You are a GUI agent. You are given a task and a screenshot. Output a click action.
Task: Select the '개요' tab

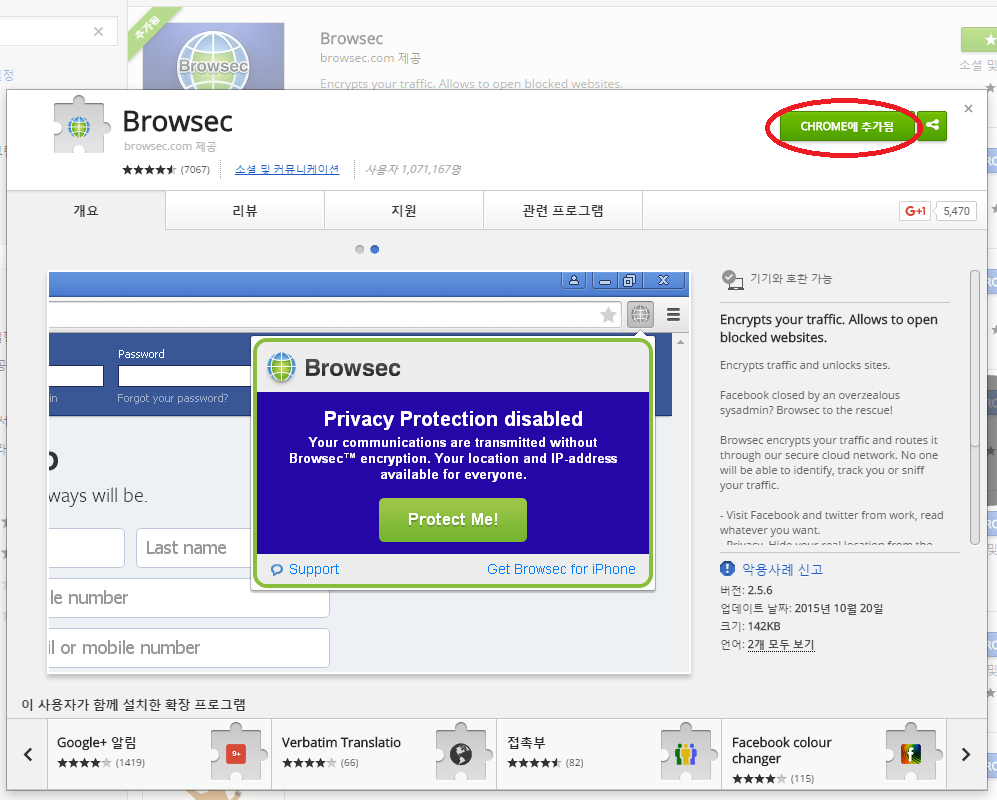pyautogui.click(x=86, y=210)
